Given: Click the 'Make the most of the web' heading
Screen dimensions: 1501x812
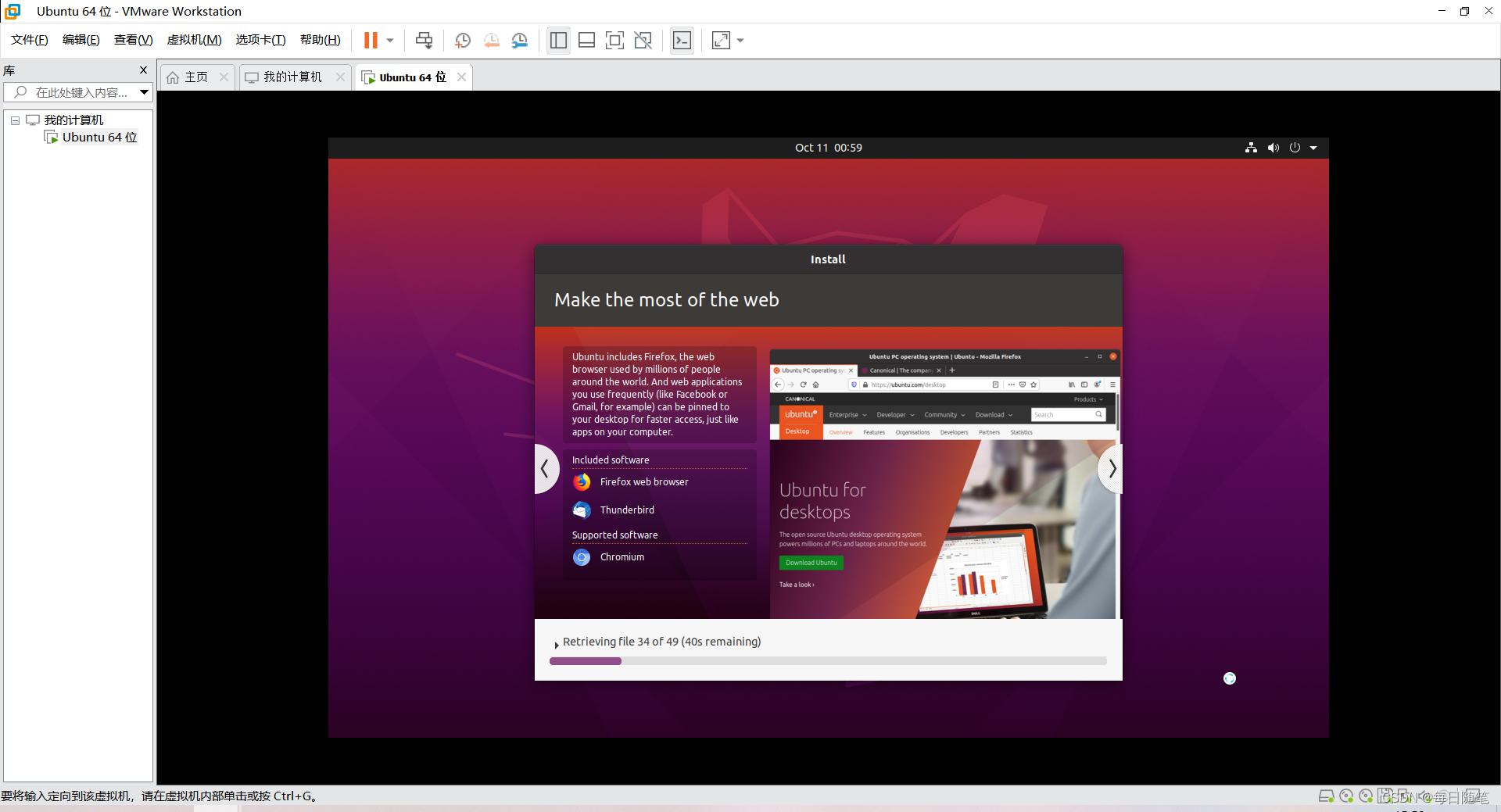Looking at the screenshot, I should [667, 300].
